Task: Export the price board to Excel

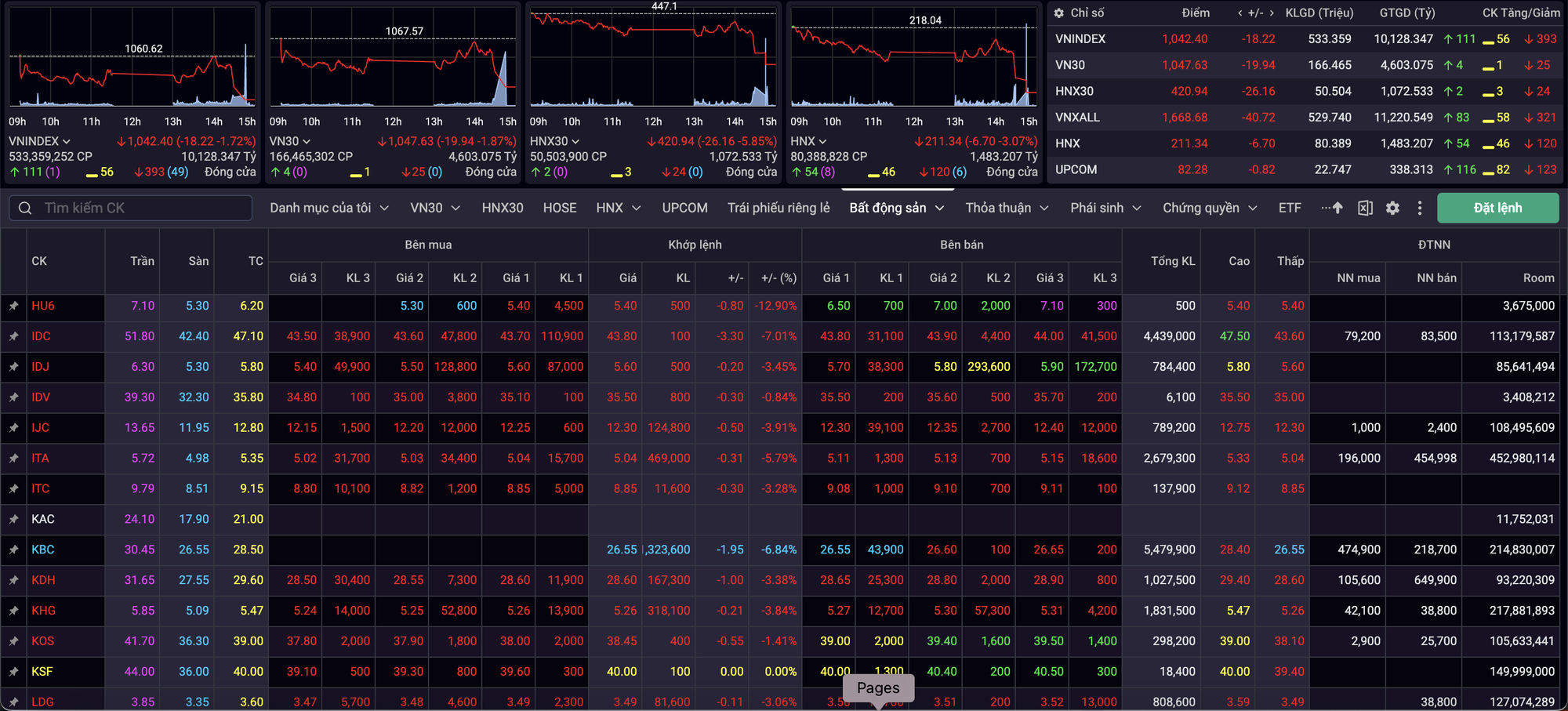Action: [1365, 208]
